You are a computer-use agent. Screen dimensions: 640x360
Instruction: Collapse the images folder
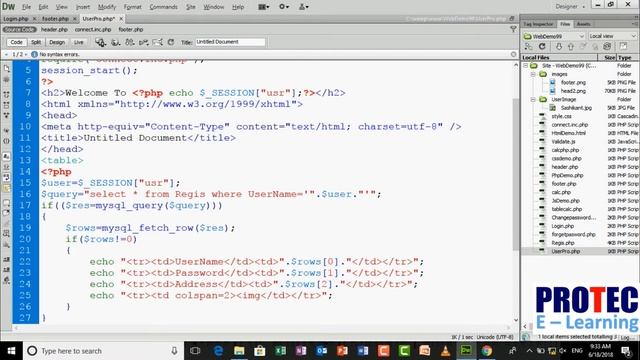[x=533, y=74]
